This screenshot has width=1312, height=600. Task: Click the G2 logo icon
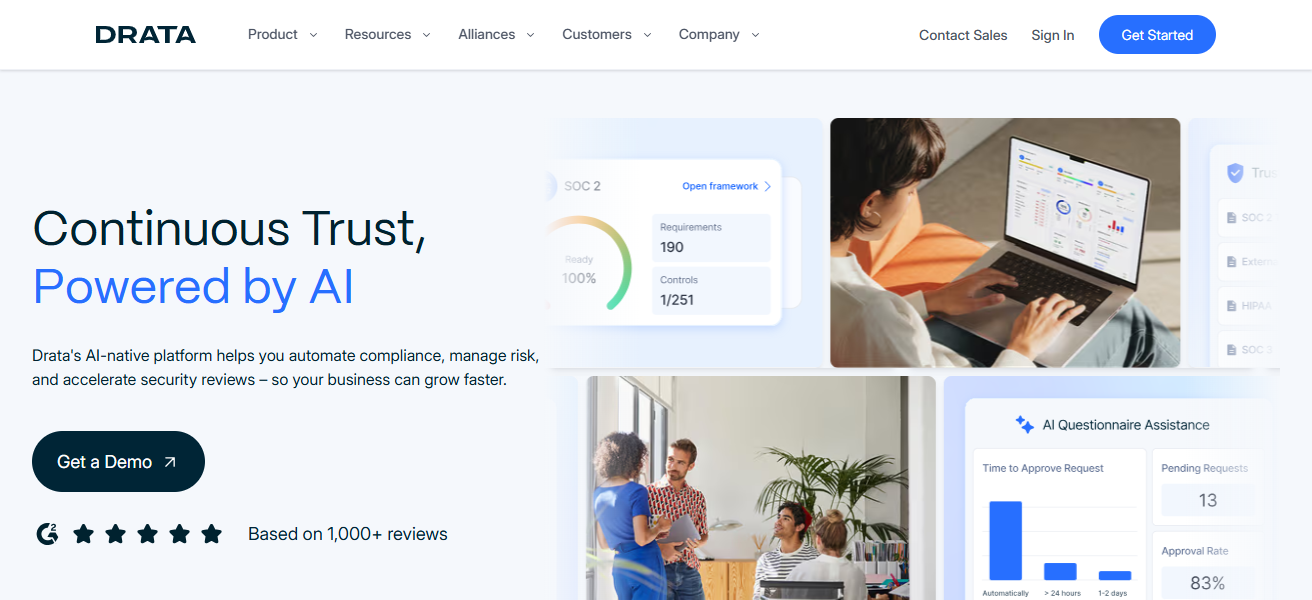tap(47, 534)
